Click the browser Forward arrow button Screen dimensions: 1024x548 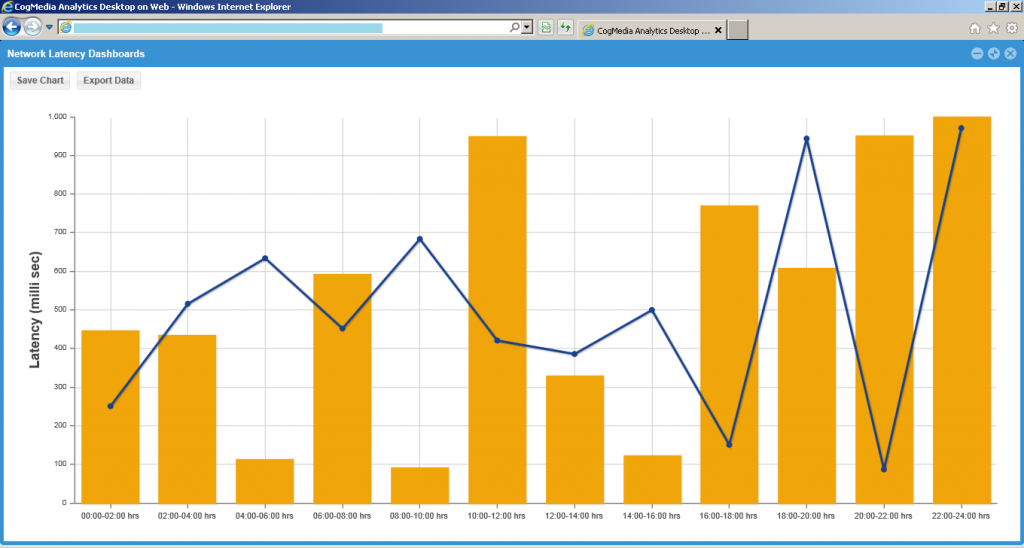(32, 27)
